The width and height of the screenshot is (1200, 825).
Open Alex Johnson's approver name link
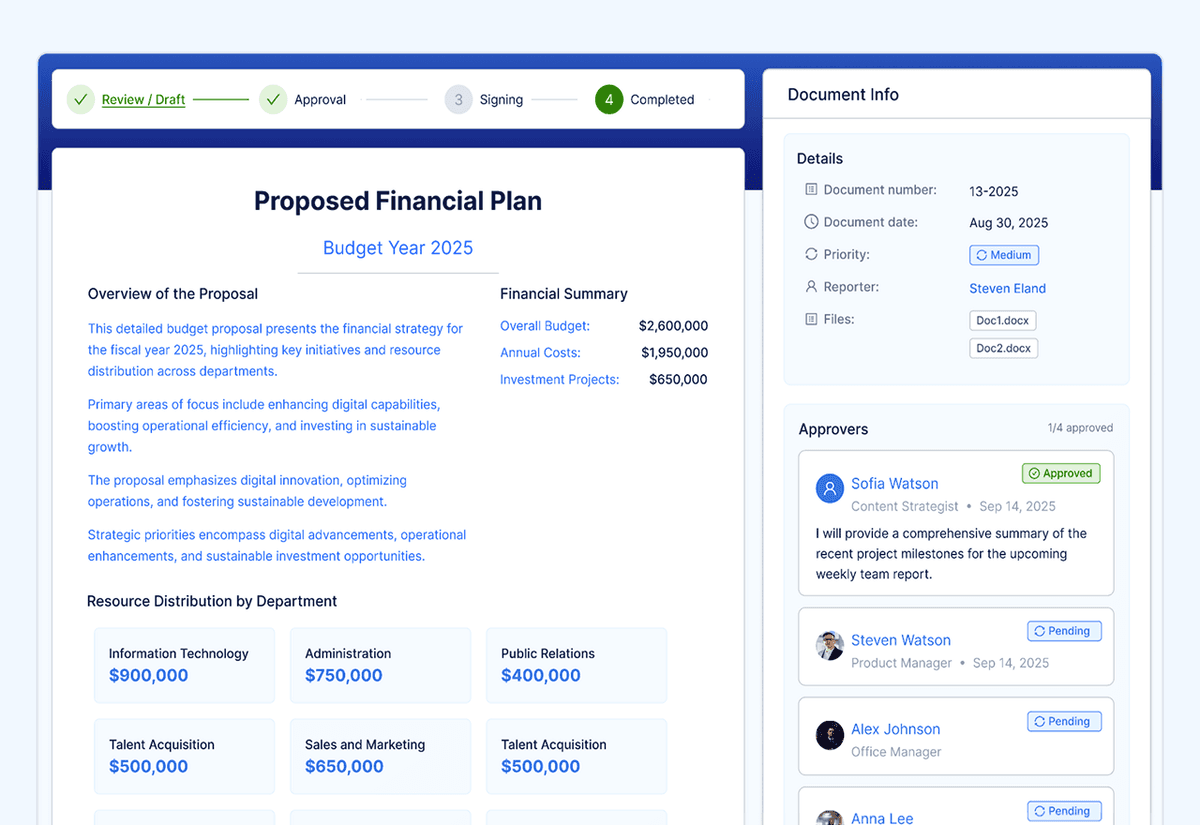coord(895,729)
